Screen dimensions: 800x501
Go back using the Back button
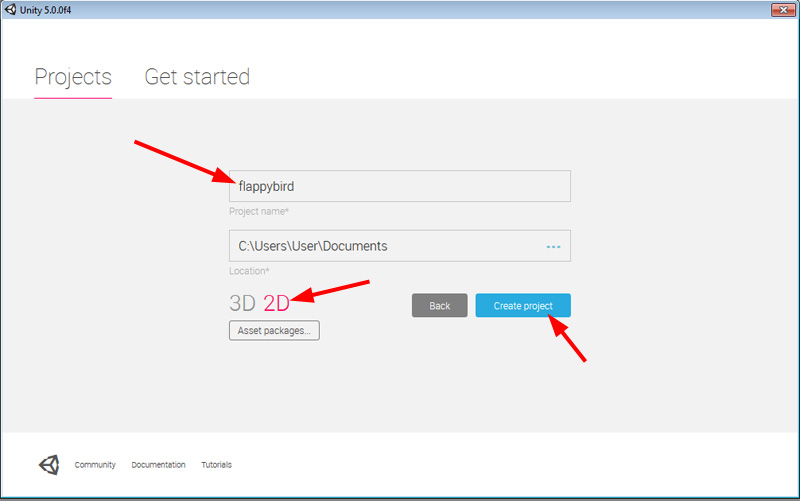tap(440, 306)
